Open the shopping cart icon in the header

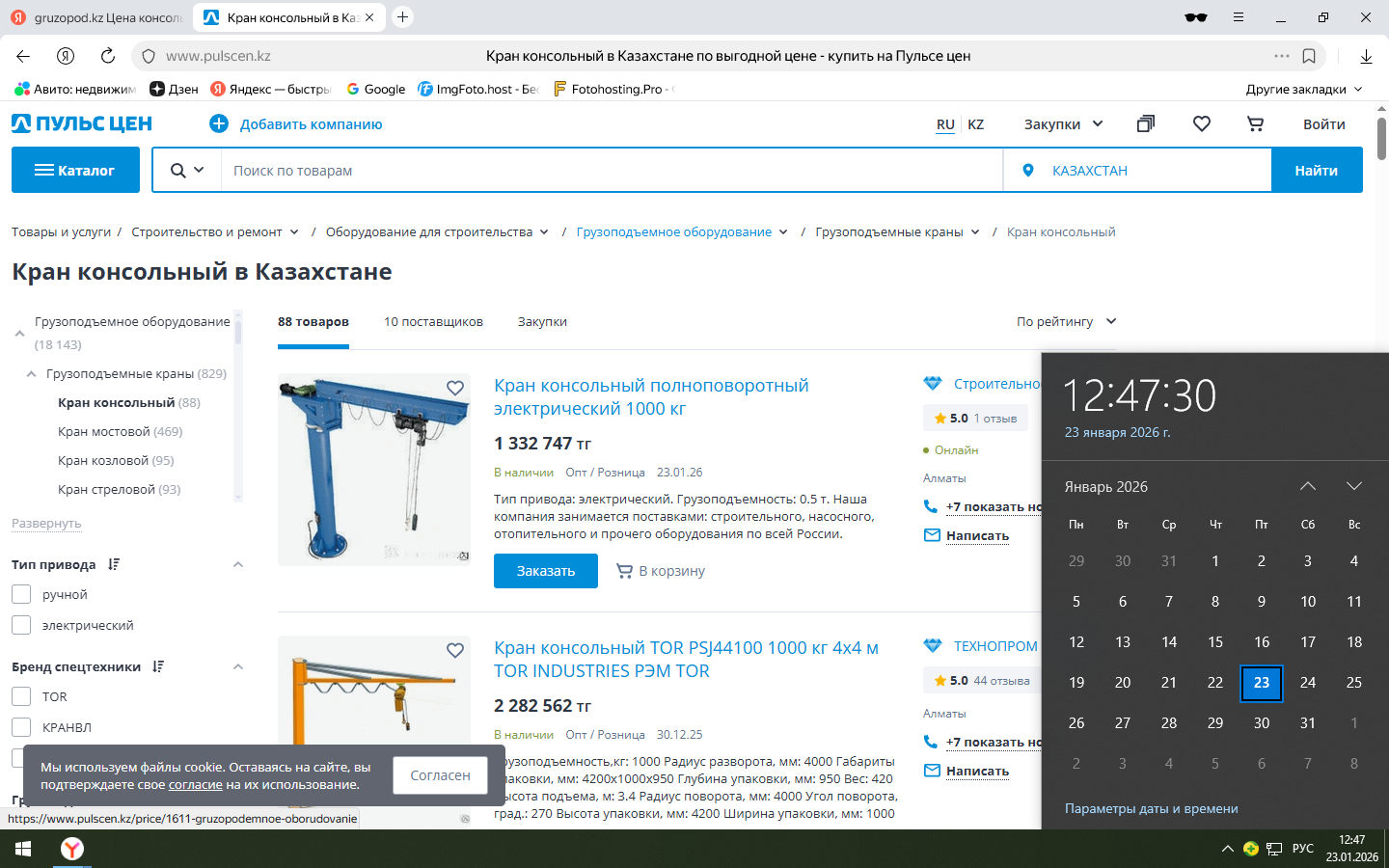[x=1255, y=123]
